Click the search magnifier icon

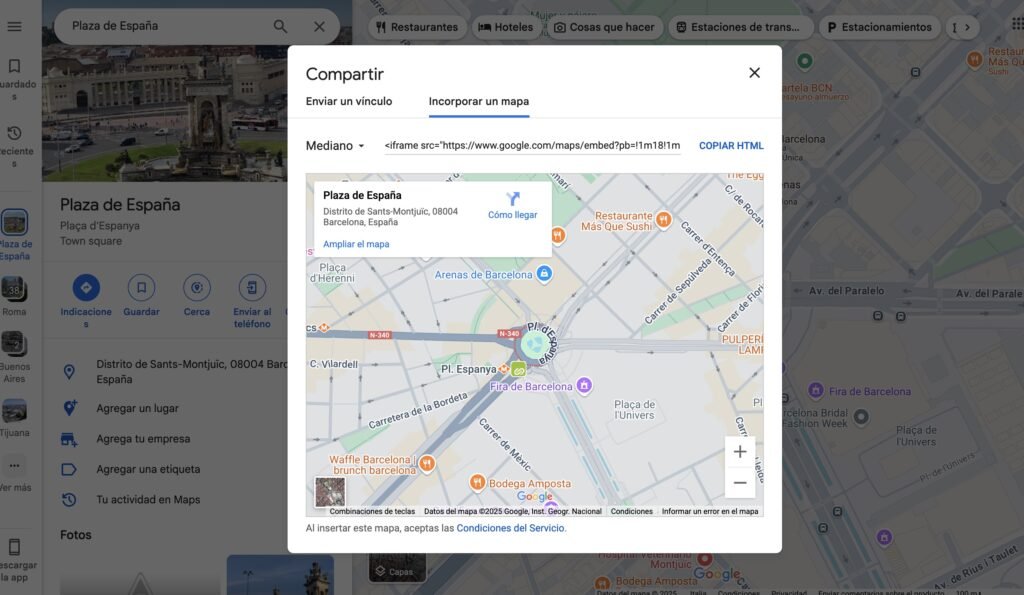coord(280,26)
